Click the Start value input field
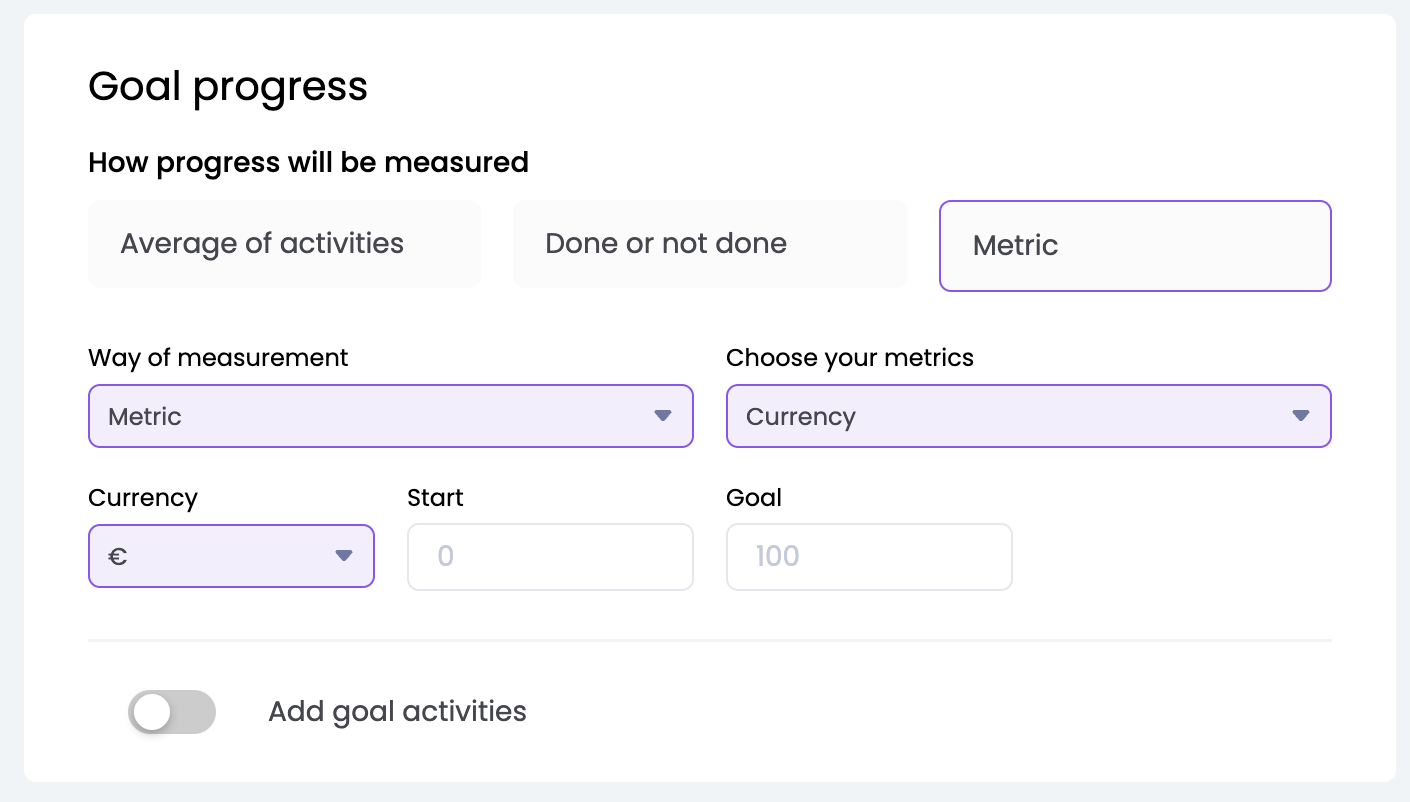Screen dimensions: 1410x802 coord(550,556)
